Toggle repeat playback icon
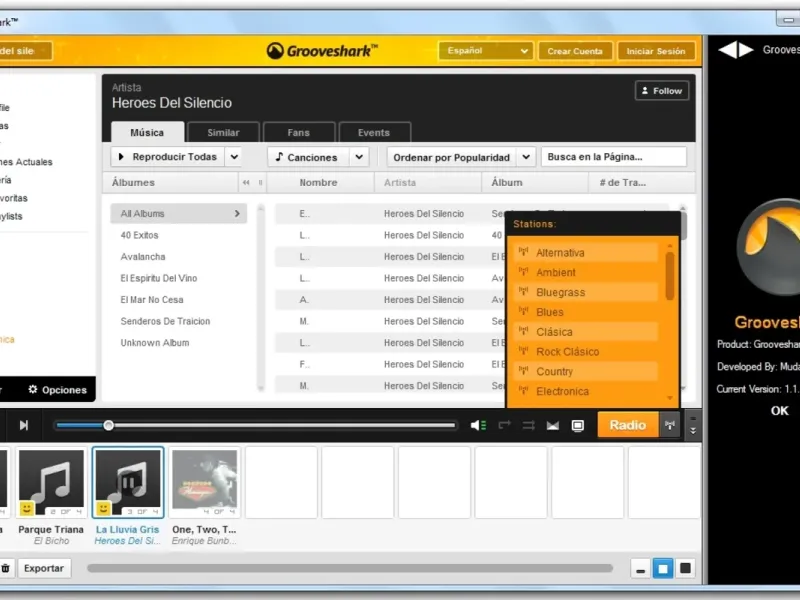 504,425
